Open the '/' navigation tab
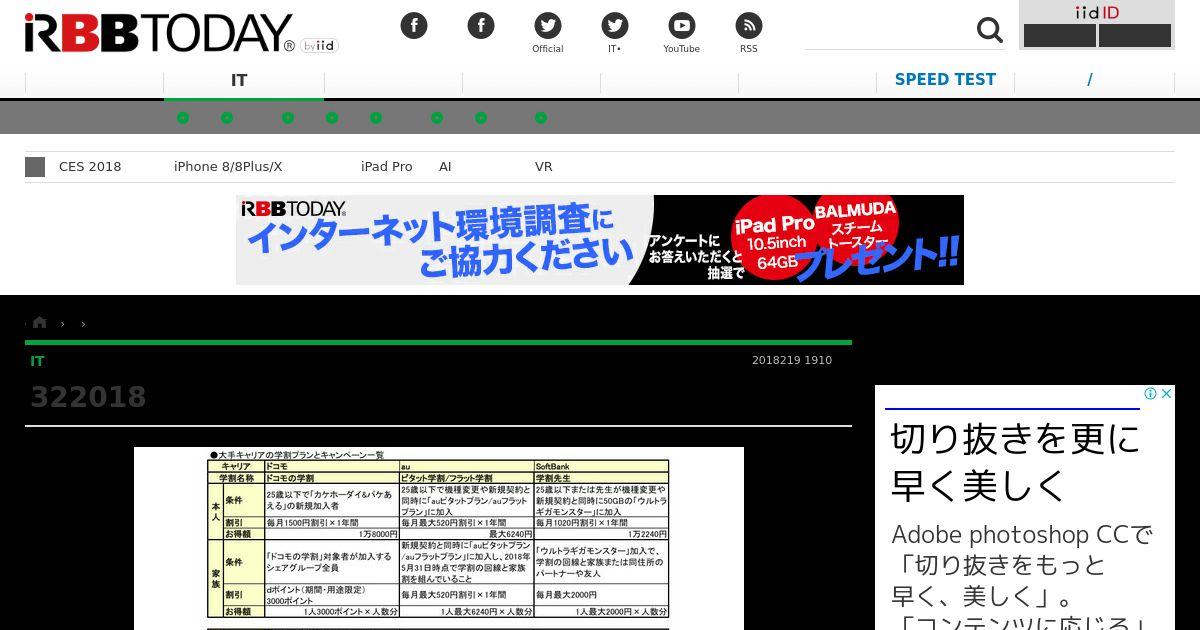This screenshot has width=1200, height=630. [1090, 79]
